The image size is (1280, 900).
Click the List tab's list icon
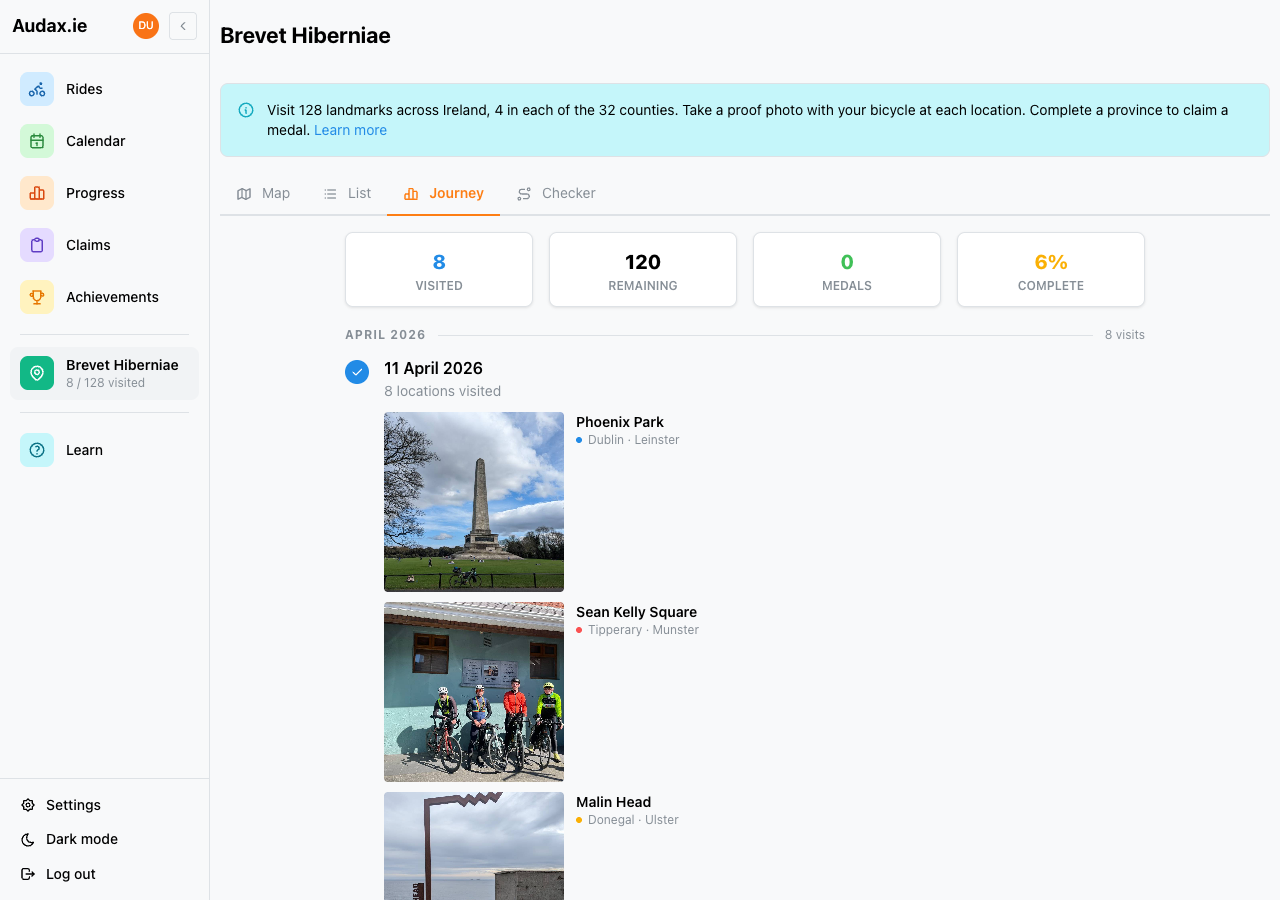point(330,194)
